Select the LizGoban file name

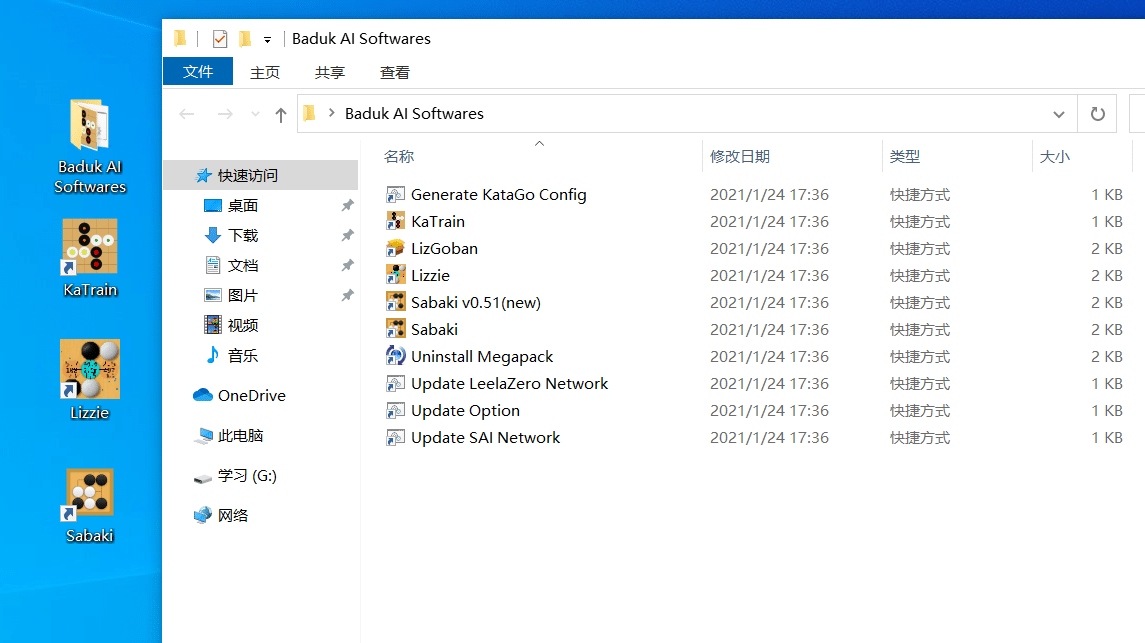click(444, 249)
